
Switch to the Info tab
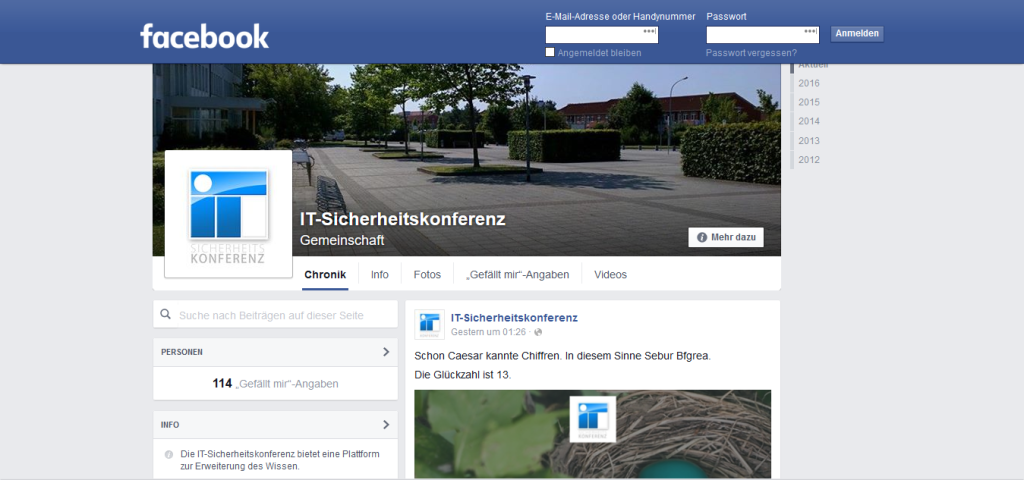click(x=379, y=275)
